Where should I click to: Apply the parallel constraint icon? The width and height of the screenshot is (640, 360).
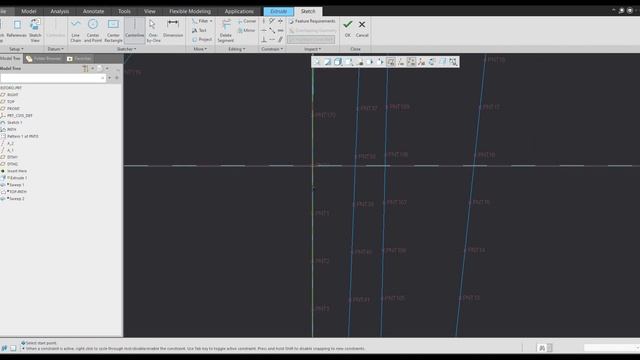click(280, 40)
